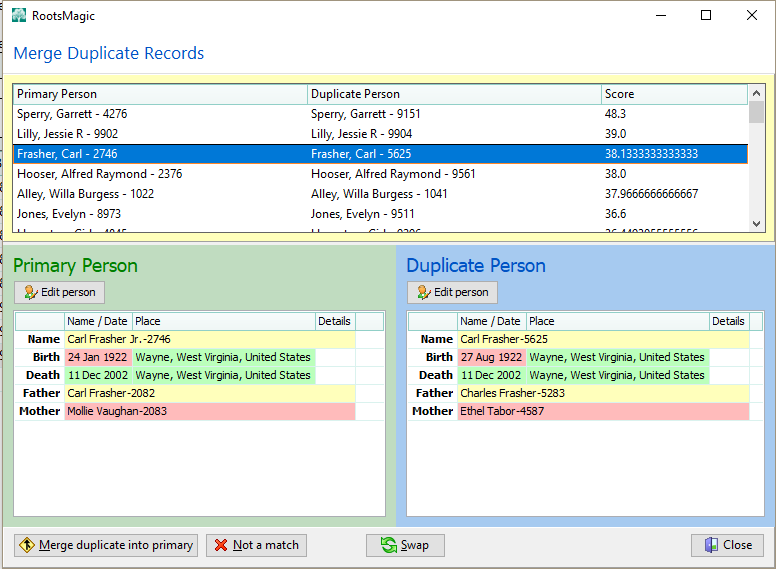Sort by the Primary Person column header
This screenshot has height=569, width=776.
pyautogui.click(x=160, y=94)
